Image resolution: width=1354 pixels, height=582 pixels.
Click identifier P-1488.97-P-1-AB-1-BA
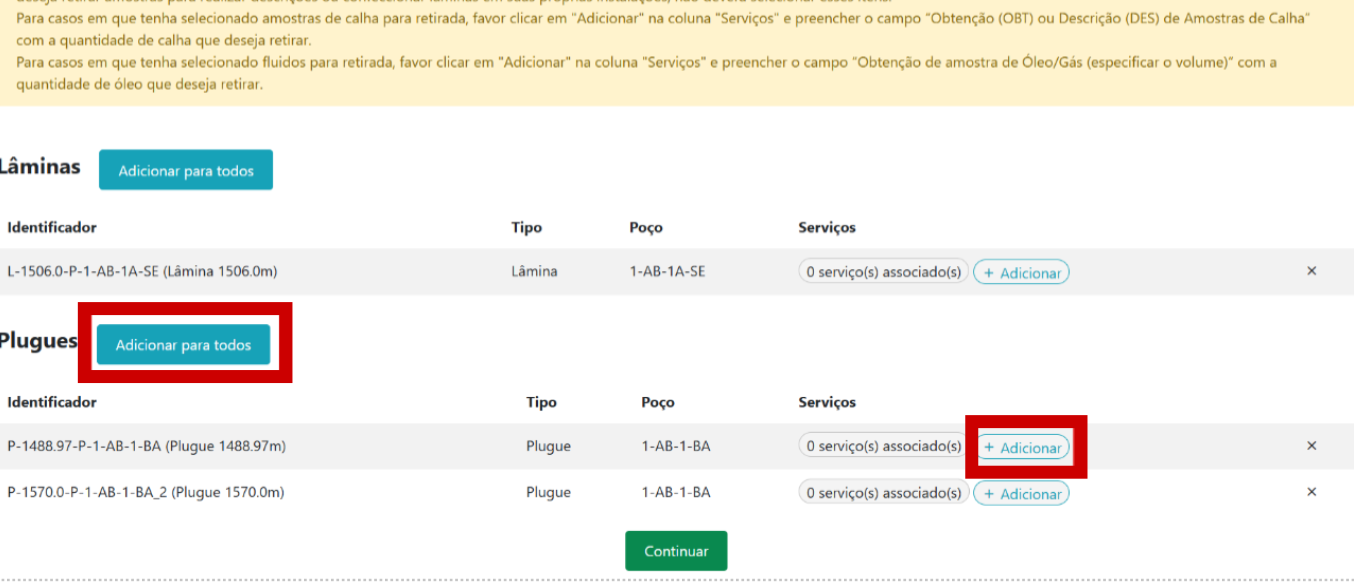click(x=146, y=446)
